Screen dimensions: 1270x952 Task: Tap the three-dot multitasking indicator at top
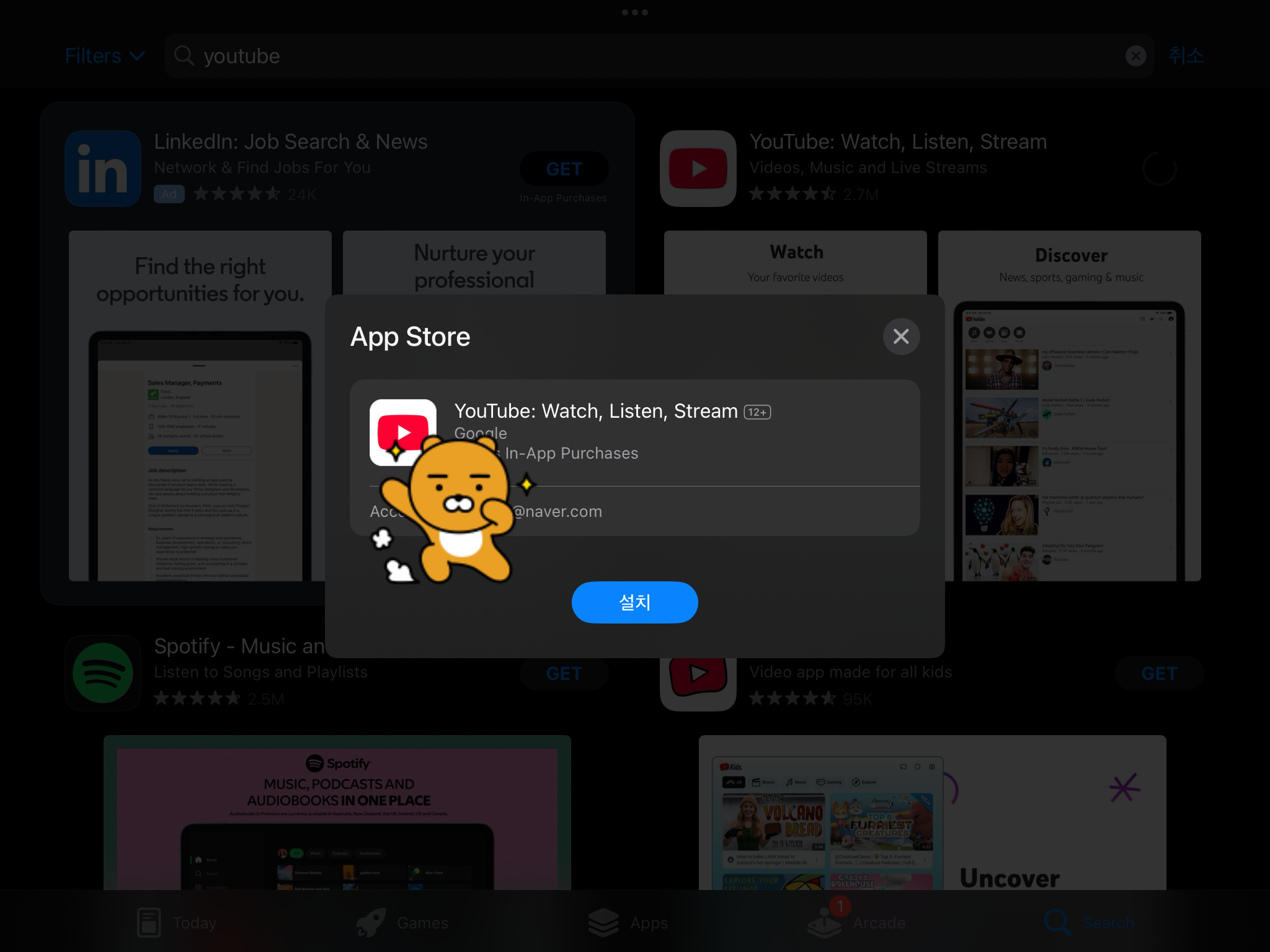pos(635,12)
